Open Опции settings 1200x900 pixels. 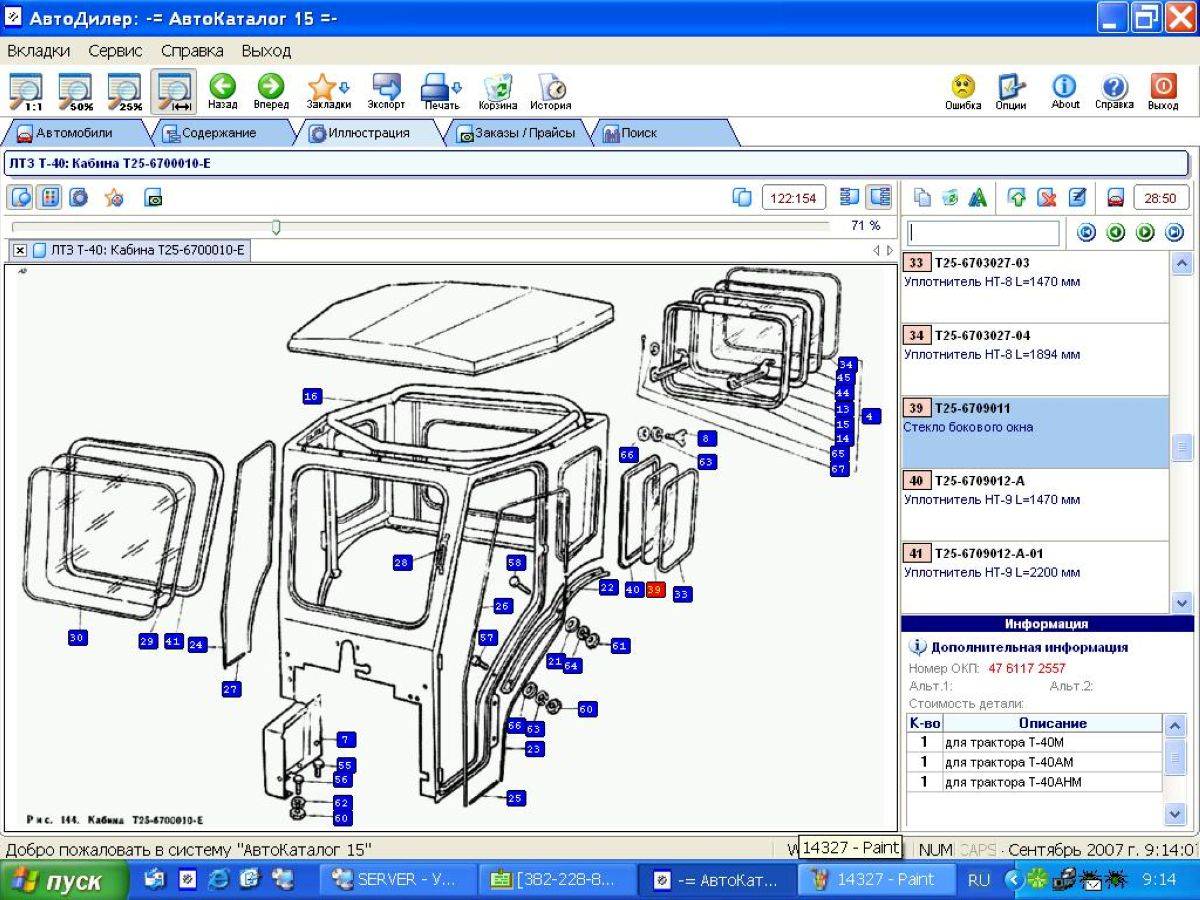point(1011,91)
